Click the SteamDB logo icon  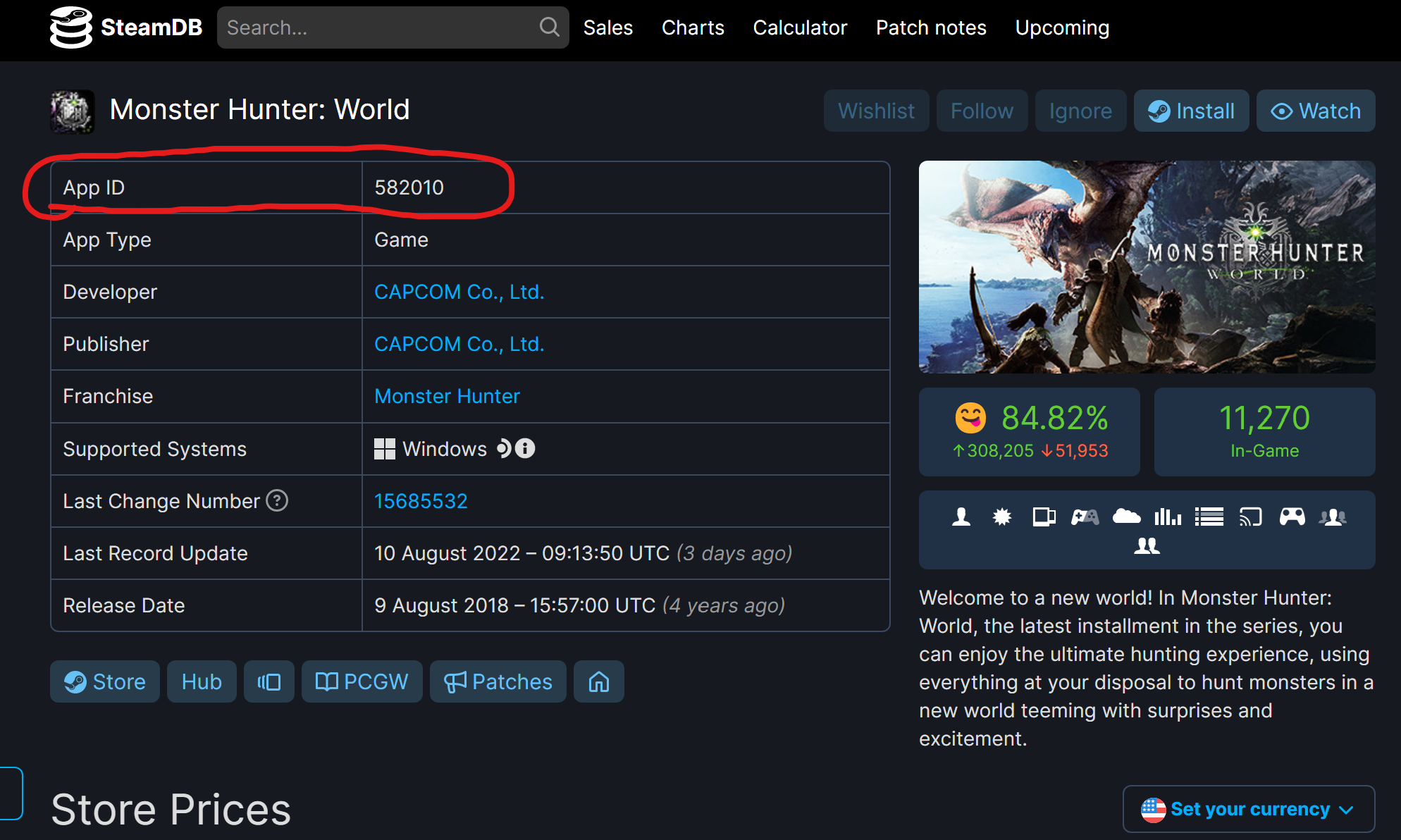tap(70, 27)
